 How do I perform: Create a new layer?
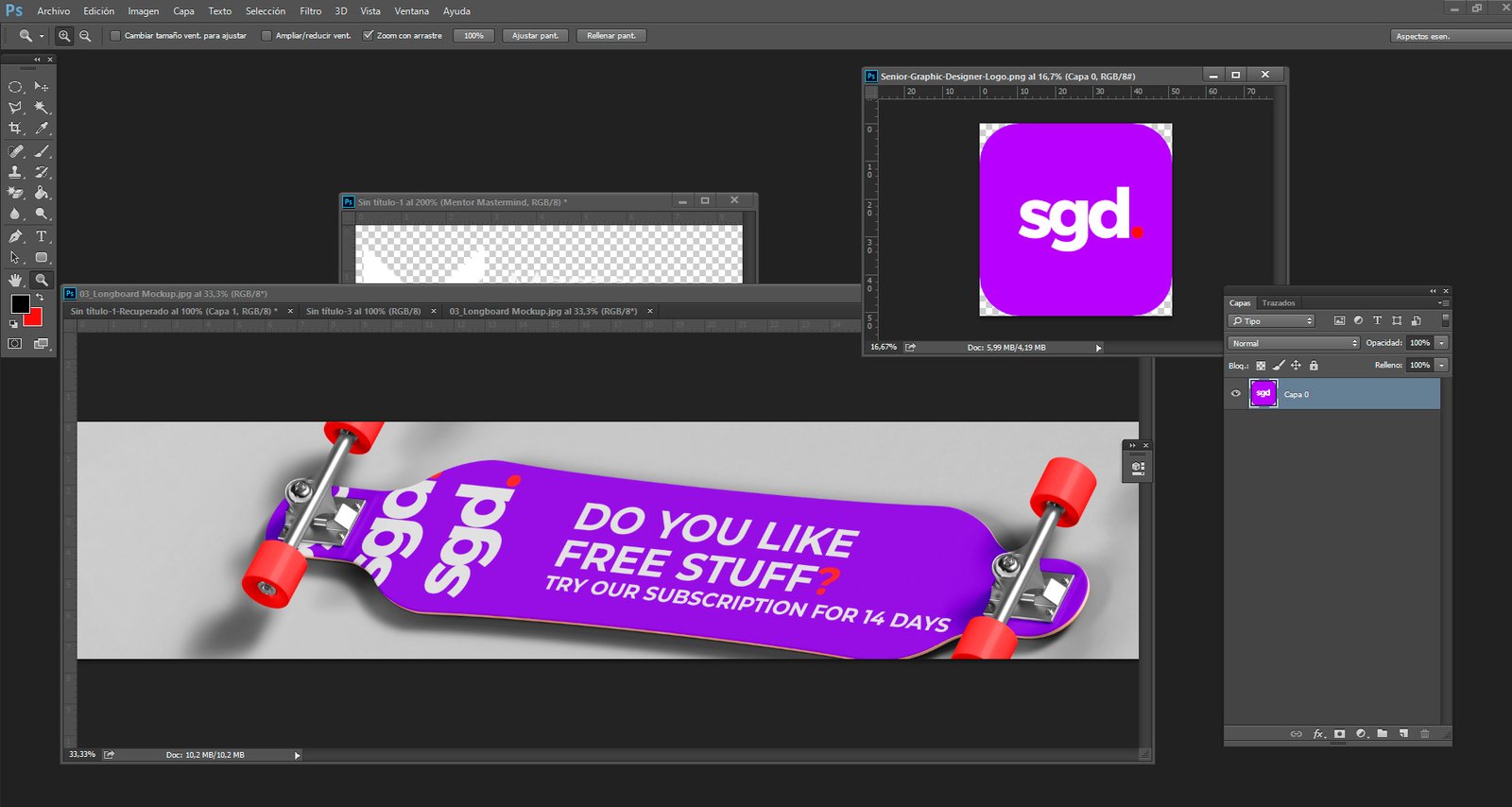(1403, 733)
